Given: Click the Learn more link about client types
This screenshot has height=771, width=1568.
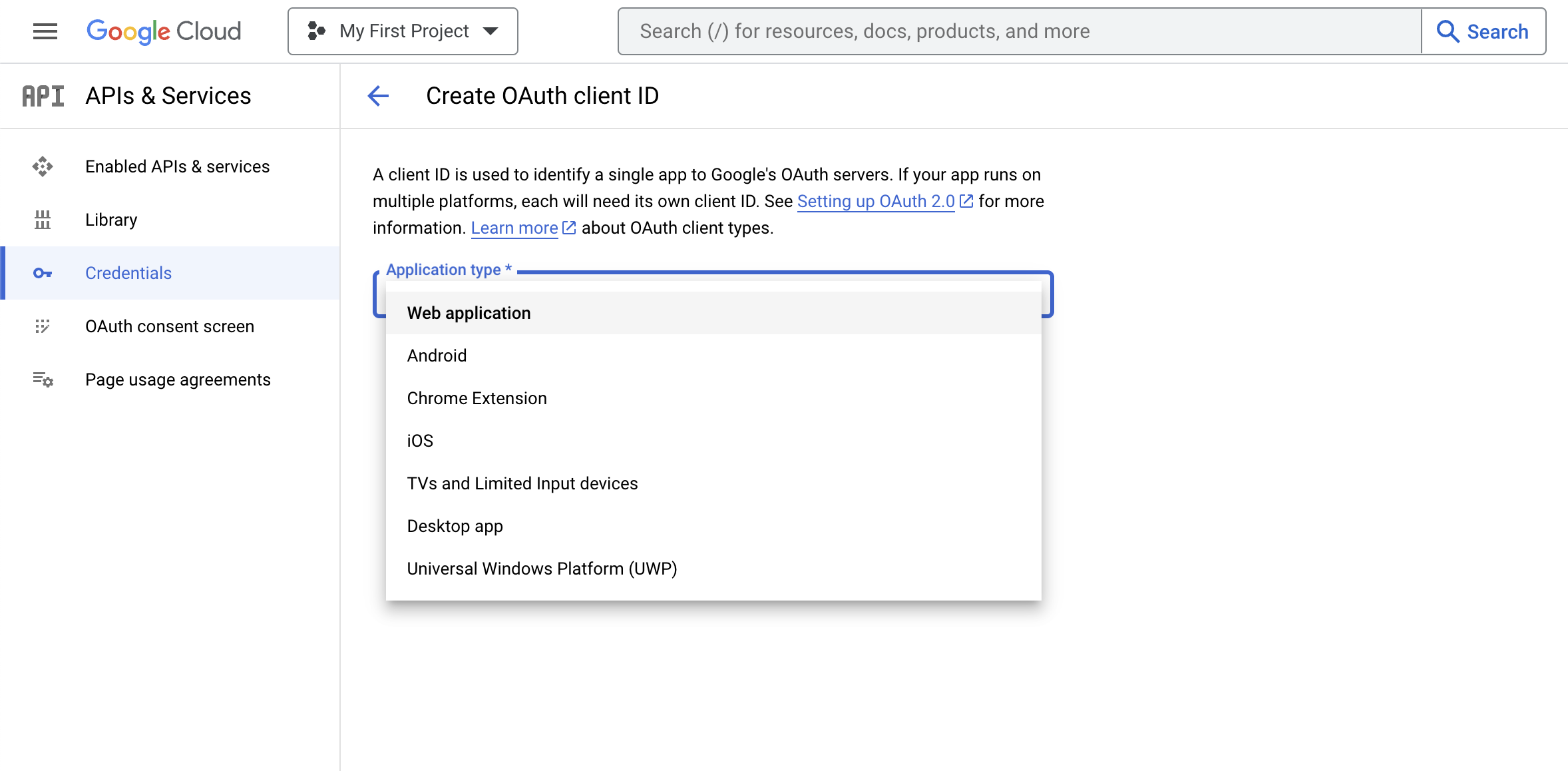Looking at the screenshot, I should click(x=514, y=228).
